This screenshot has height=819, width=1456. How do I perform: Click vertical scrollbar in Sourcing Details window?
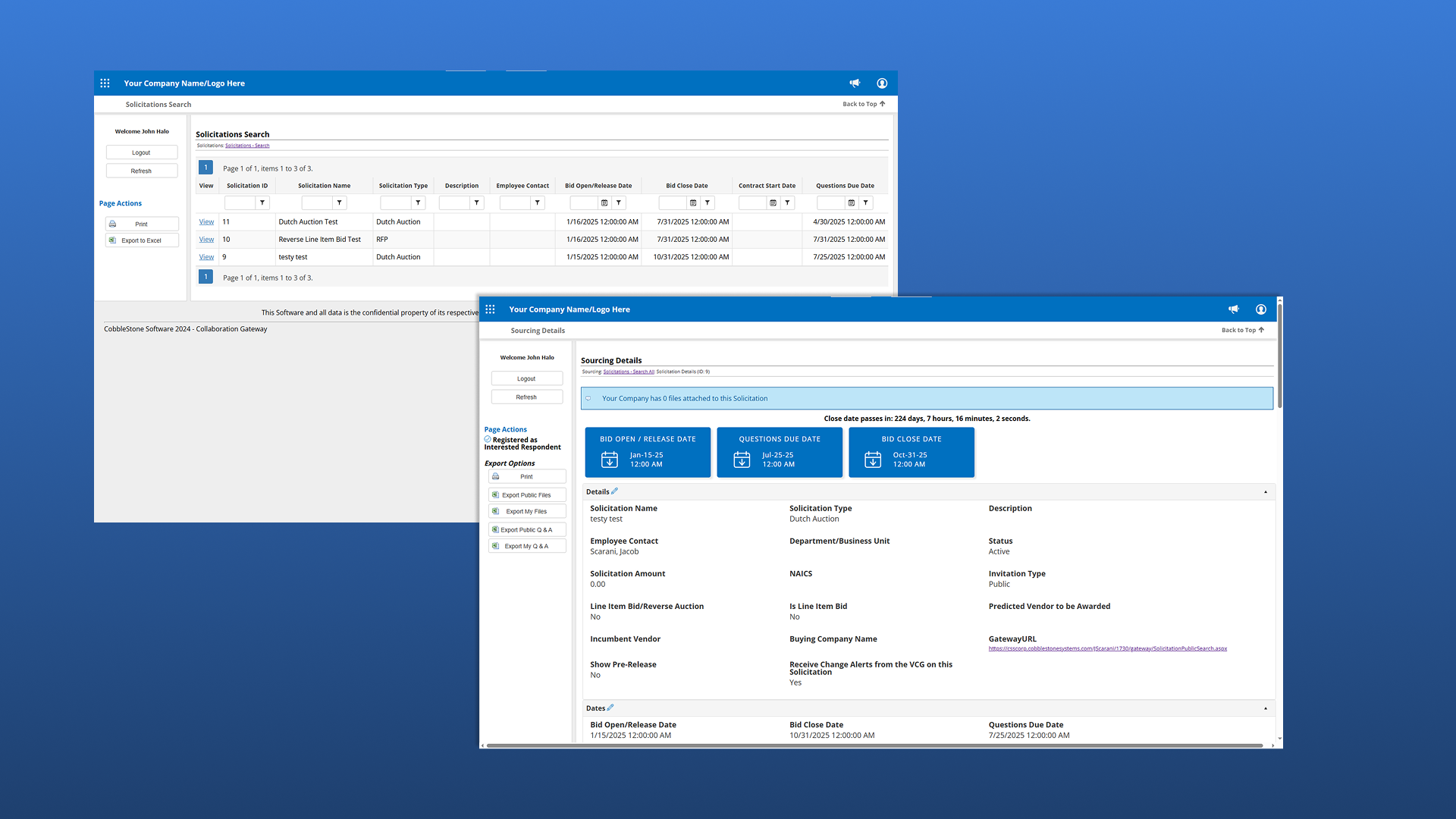coord(1279,356)
